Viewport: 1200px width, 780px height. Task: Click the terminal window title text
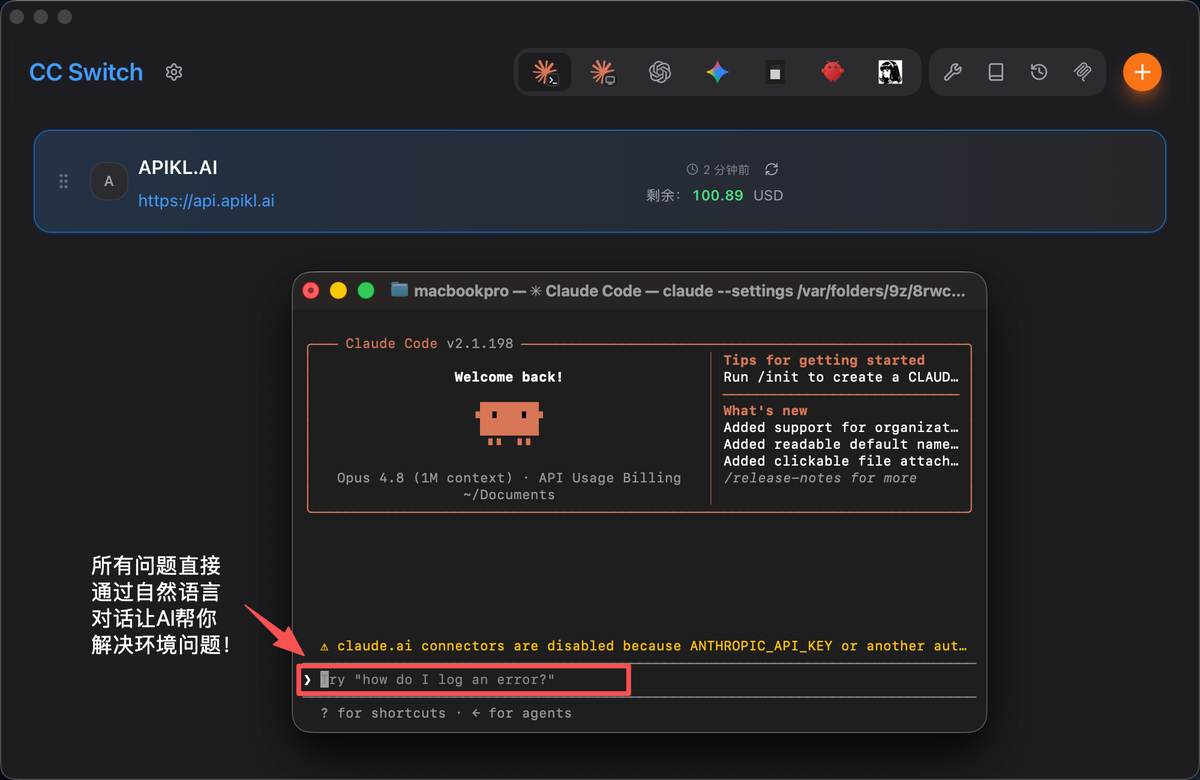tap(690, 290)
